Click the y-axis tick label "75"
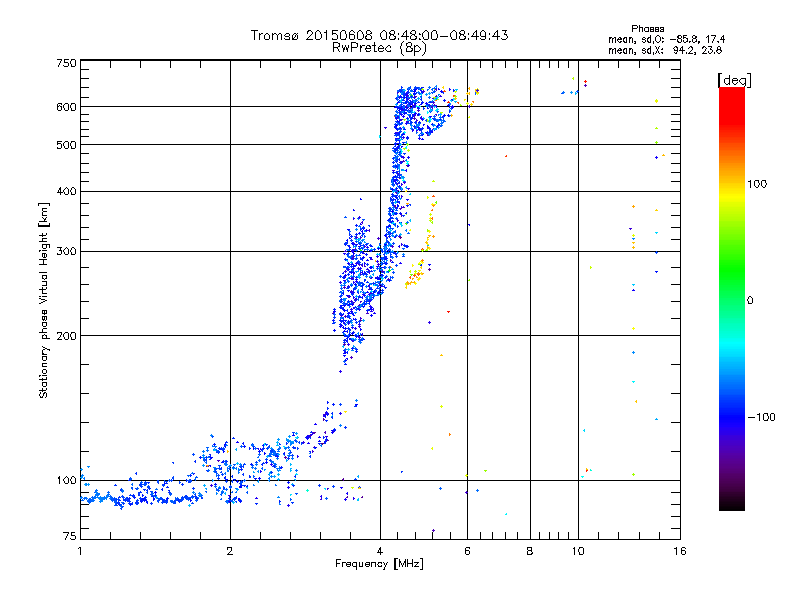Screen dimensions: 800x600 pos(70,536)
